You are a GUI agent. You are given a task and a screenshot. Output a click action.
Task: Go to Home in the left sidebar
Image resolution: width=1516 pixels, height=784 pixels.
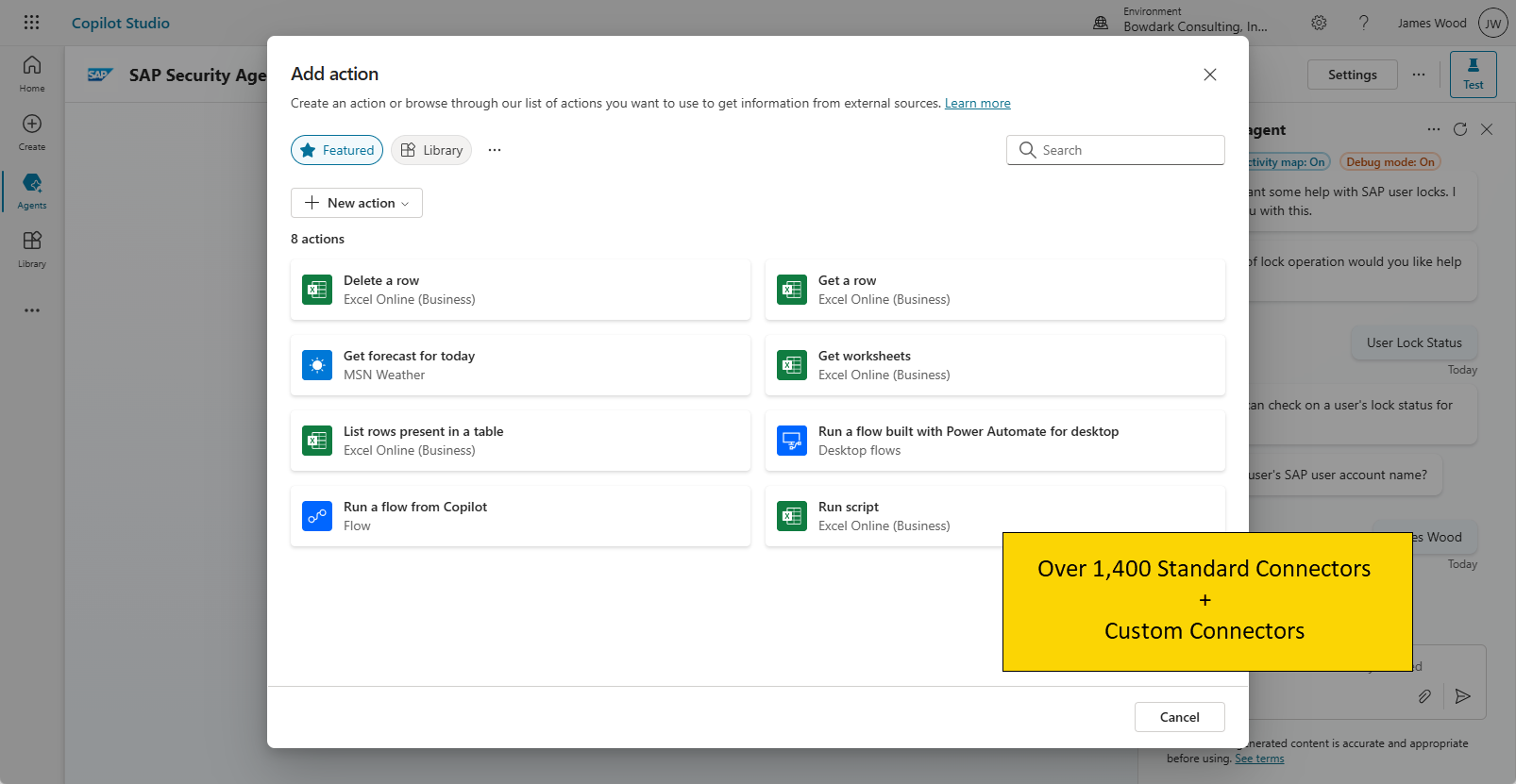tap(32, 74)
